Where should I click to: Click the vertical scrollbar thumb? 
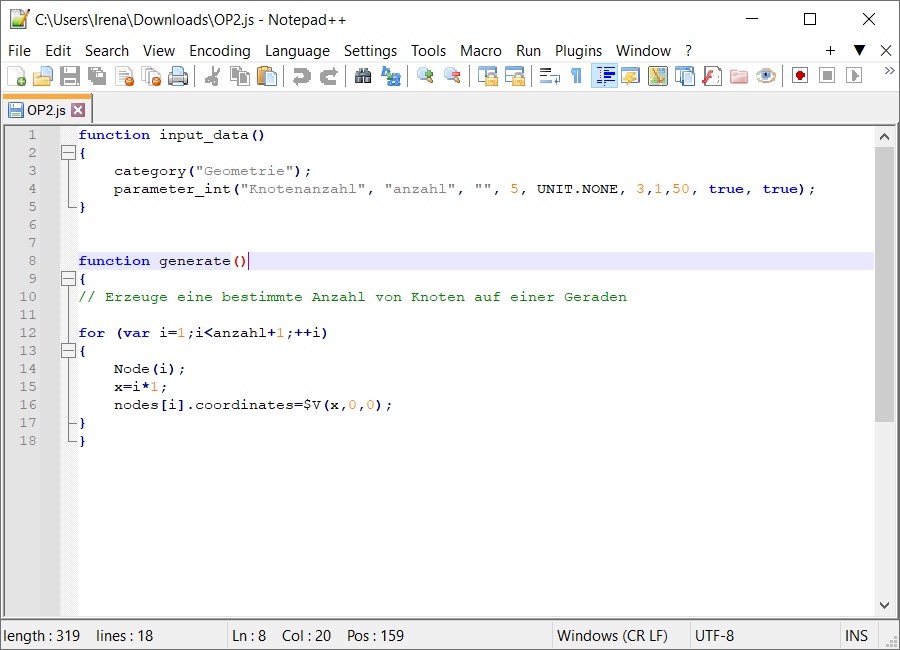click(x=885, y=284)
